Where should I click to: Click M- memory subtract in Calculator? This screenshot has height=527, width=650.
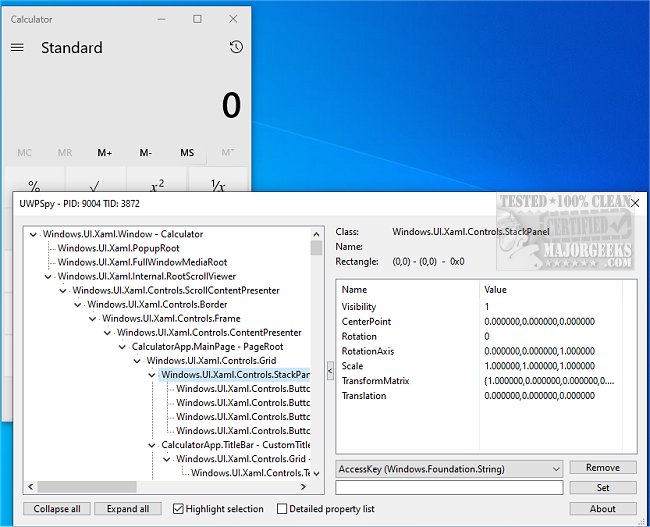146,153
